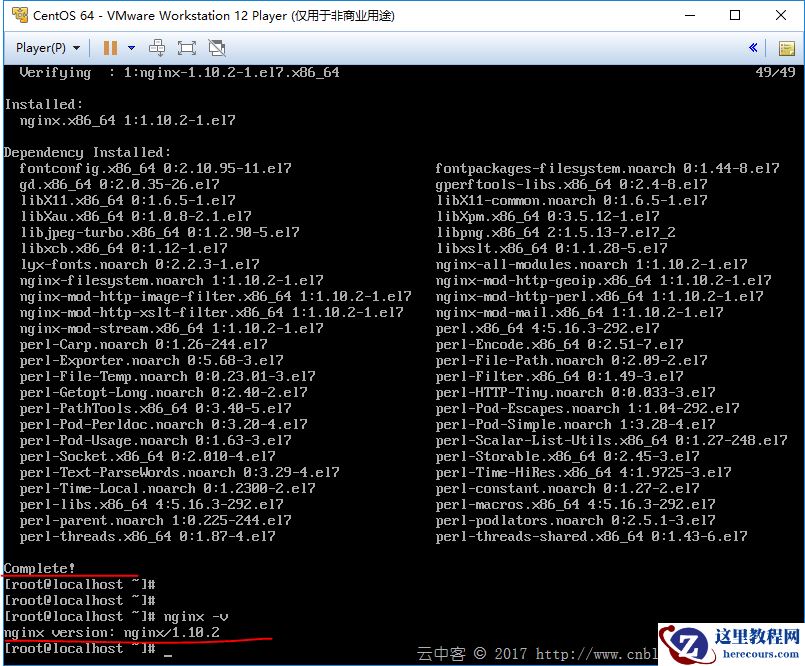Image resolution: width=805 pixels, height=666 pixels.
Task: Click 'perl-HTTP-Tiny.noarch' package entry
Action: click(x=576, y=393)
